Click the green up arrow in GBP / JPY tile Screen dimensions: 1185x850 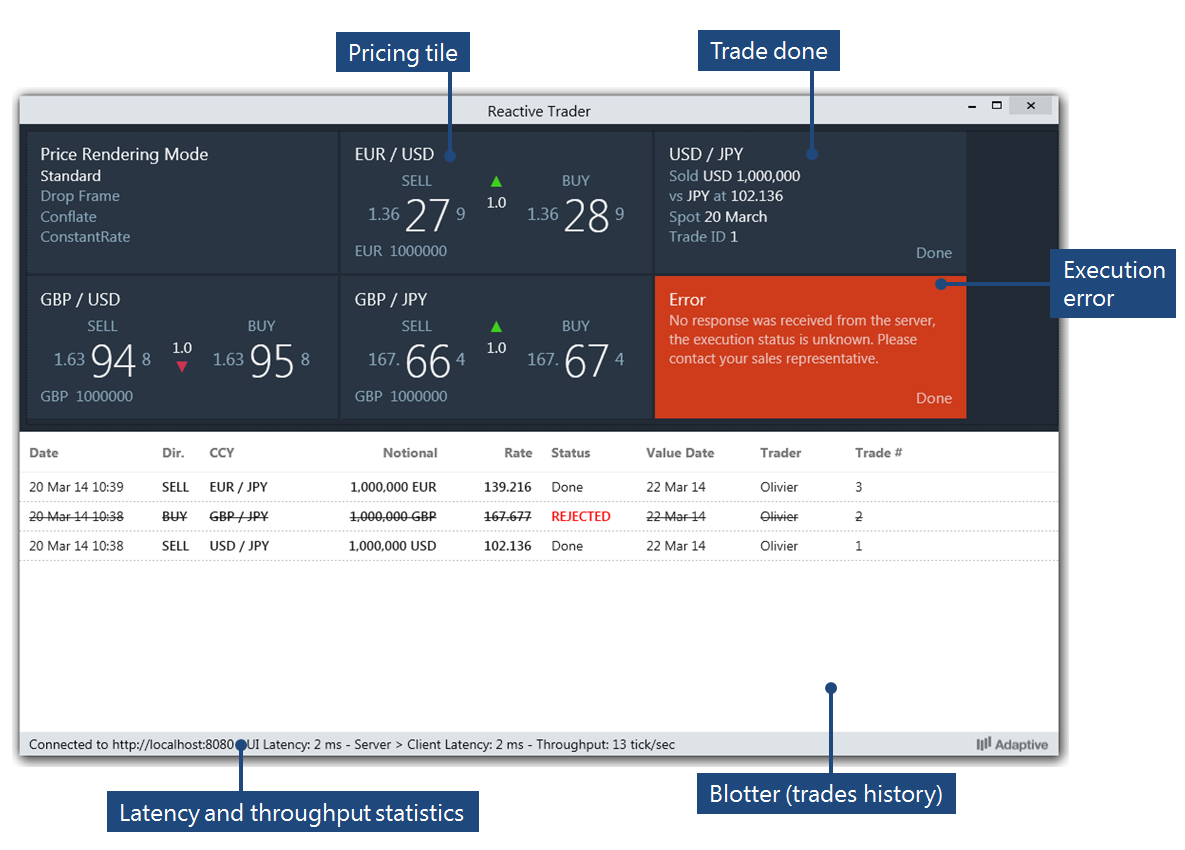pyautogui.click(x=497, y=326)
